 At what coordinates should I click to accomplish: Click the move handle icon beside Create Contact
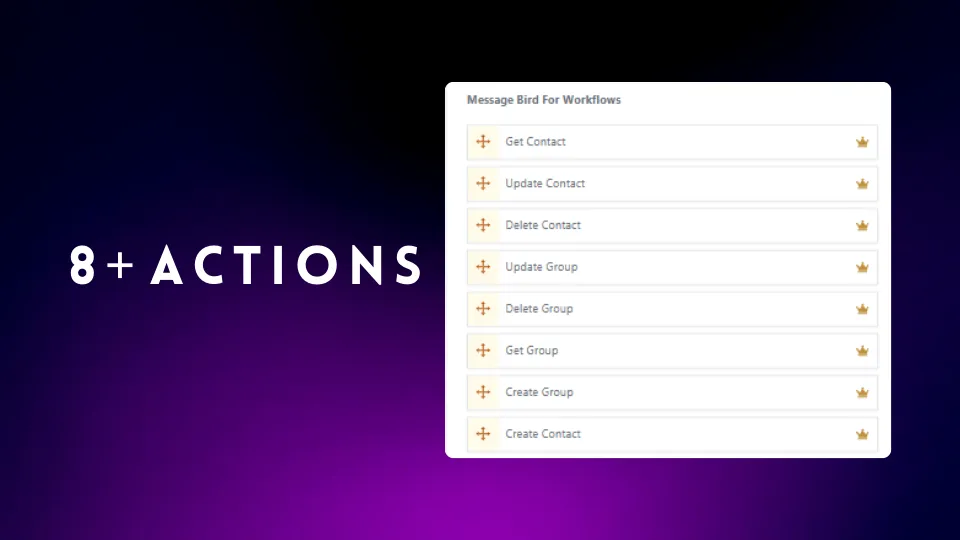(x=483, y=433)
